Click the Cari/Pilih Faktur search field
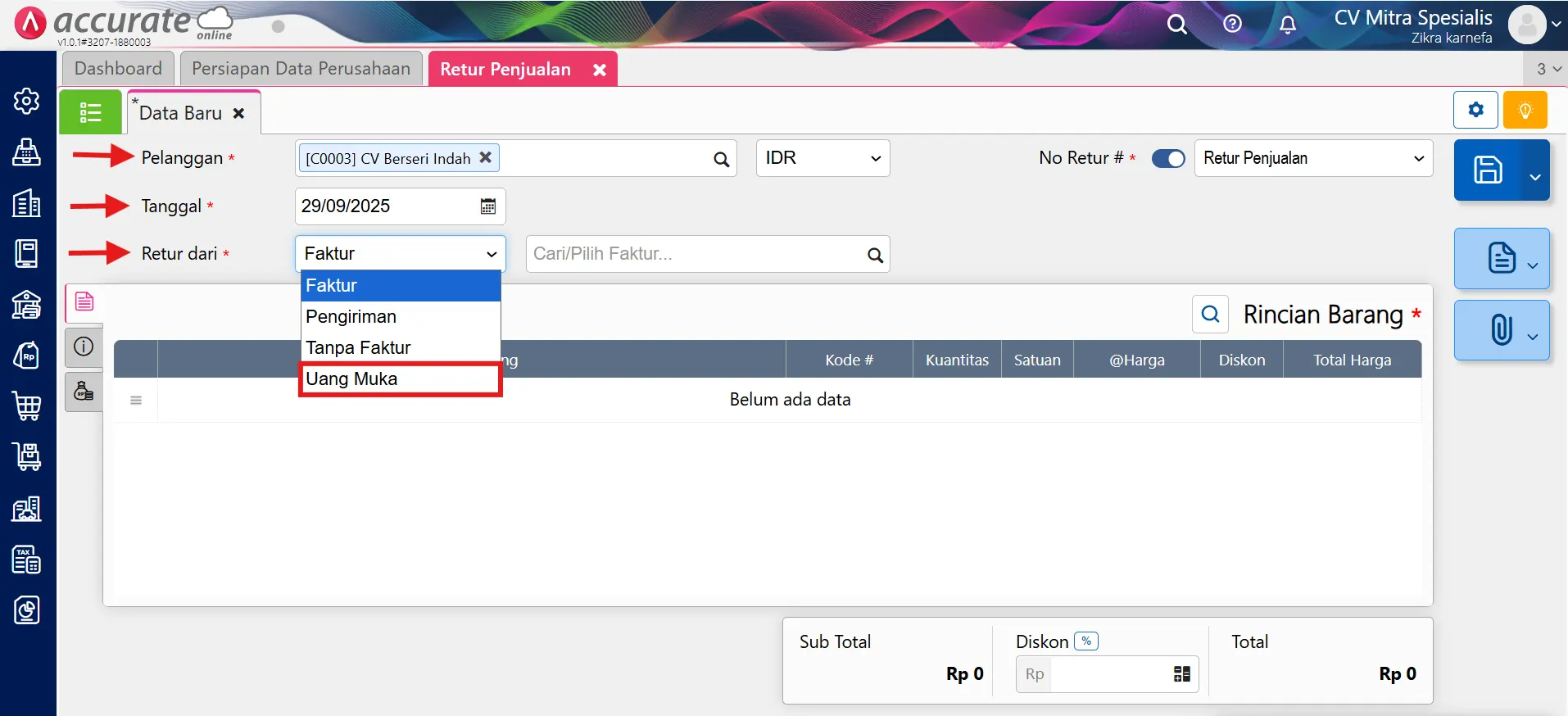Screen dimensions: 1568x716 pos(695,254)
